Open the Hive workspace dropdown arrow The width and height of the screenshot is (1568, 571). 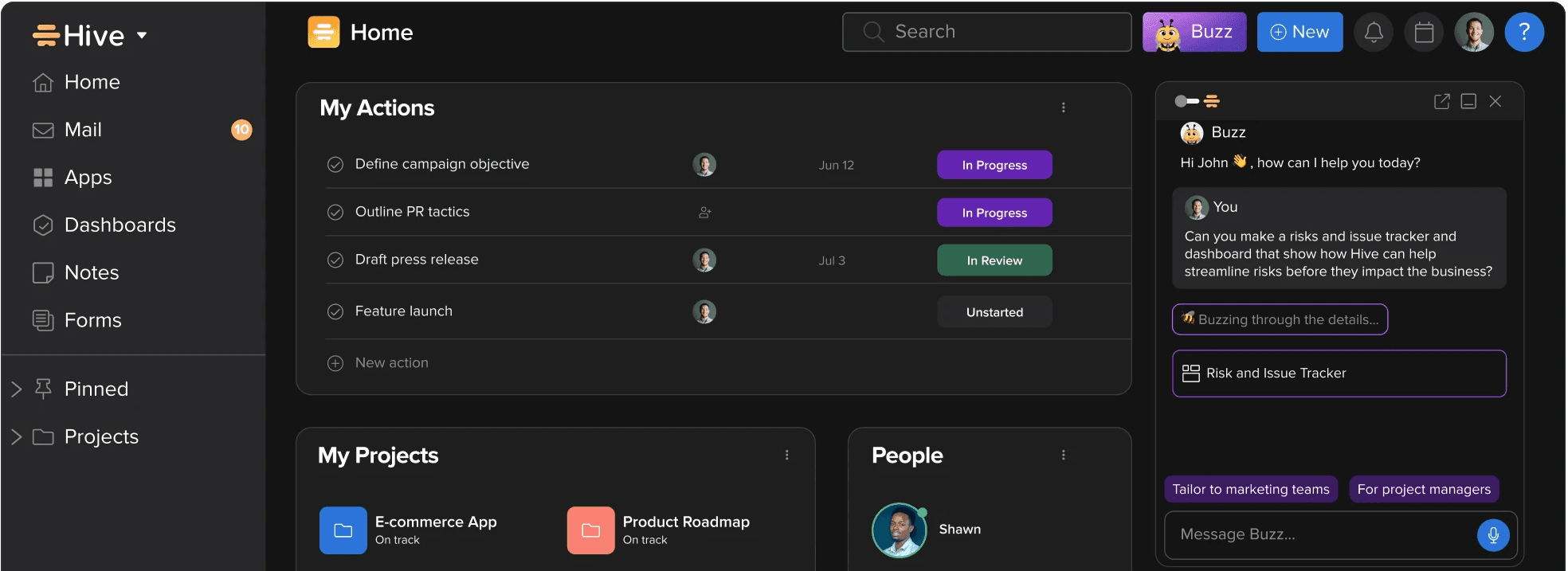coord(142,35)
